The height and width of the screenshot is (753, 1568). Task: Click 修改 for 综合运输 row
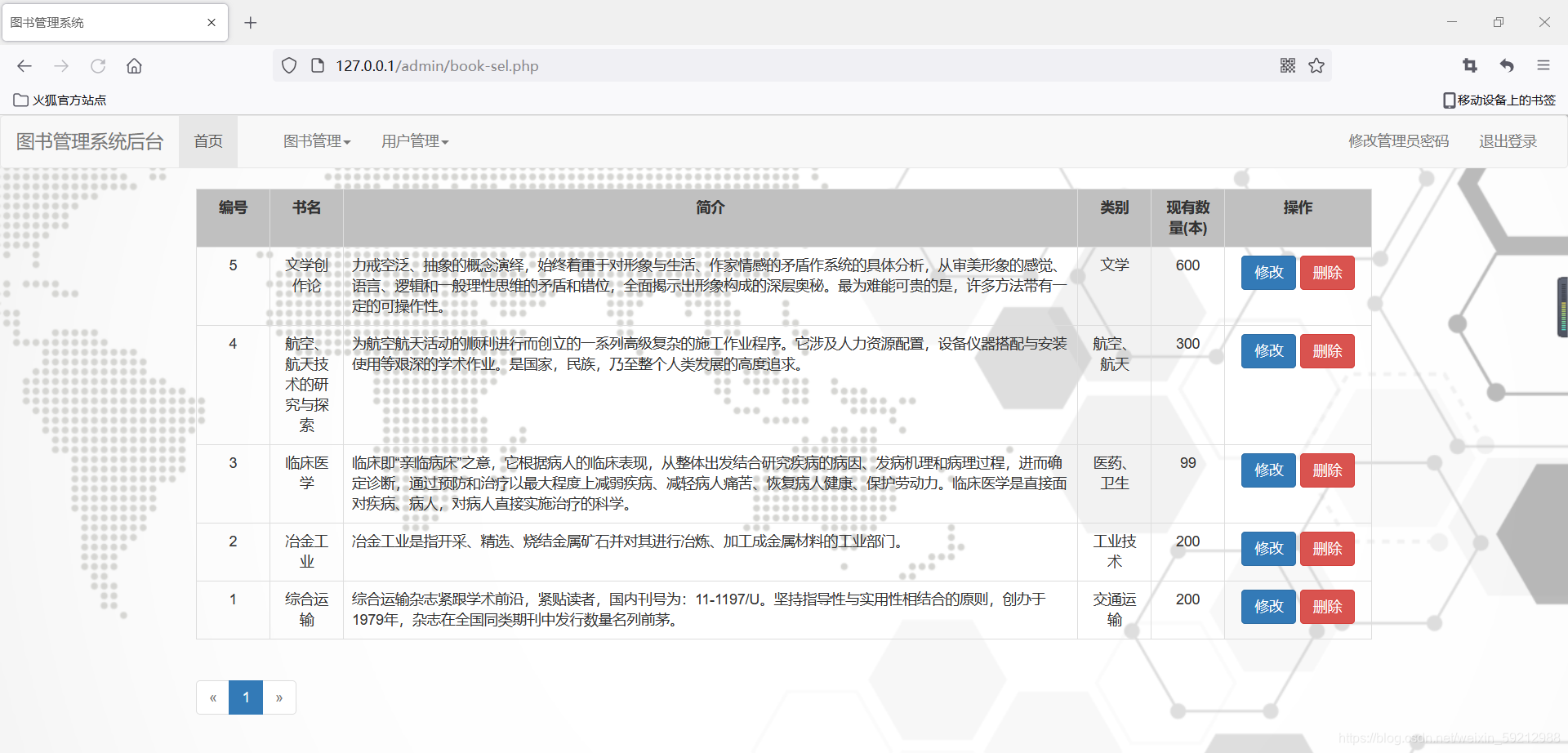[x=1268, y=607]
